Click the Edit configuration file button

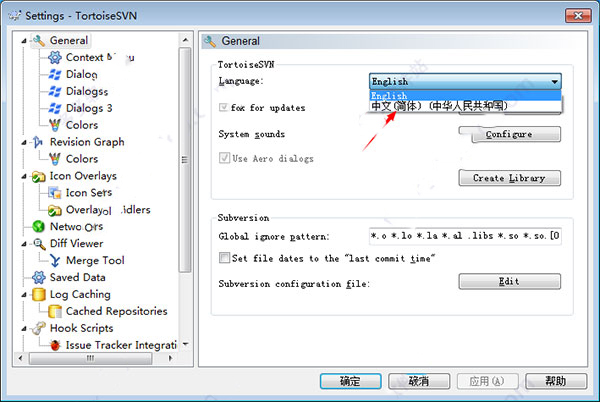510,282
